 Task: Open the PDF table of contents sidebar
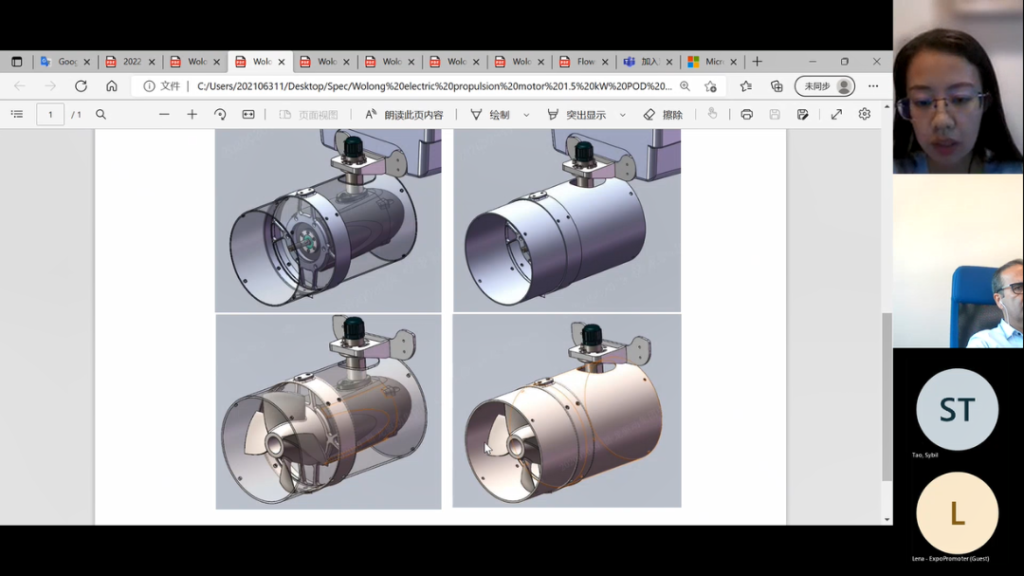(x=16, y=114)
